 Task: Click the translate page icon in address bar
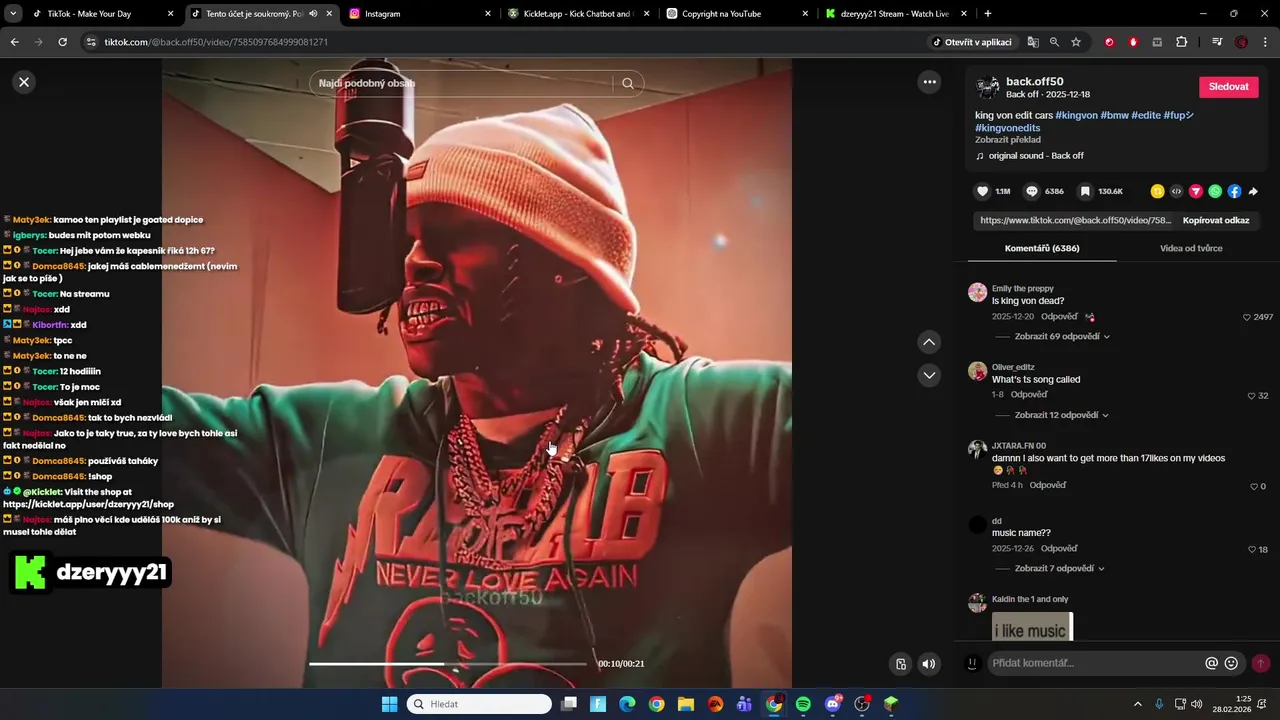[x=1033, y=42]
